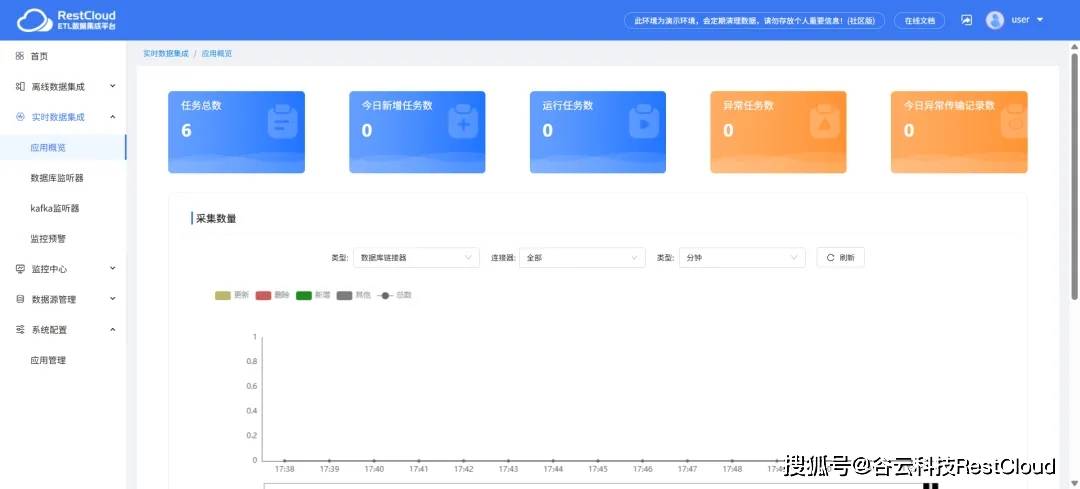Toggle the 新增 green legend series

(x=313, y=295)
